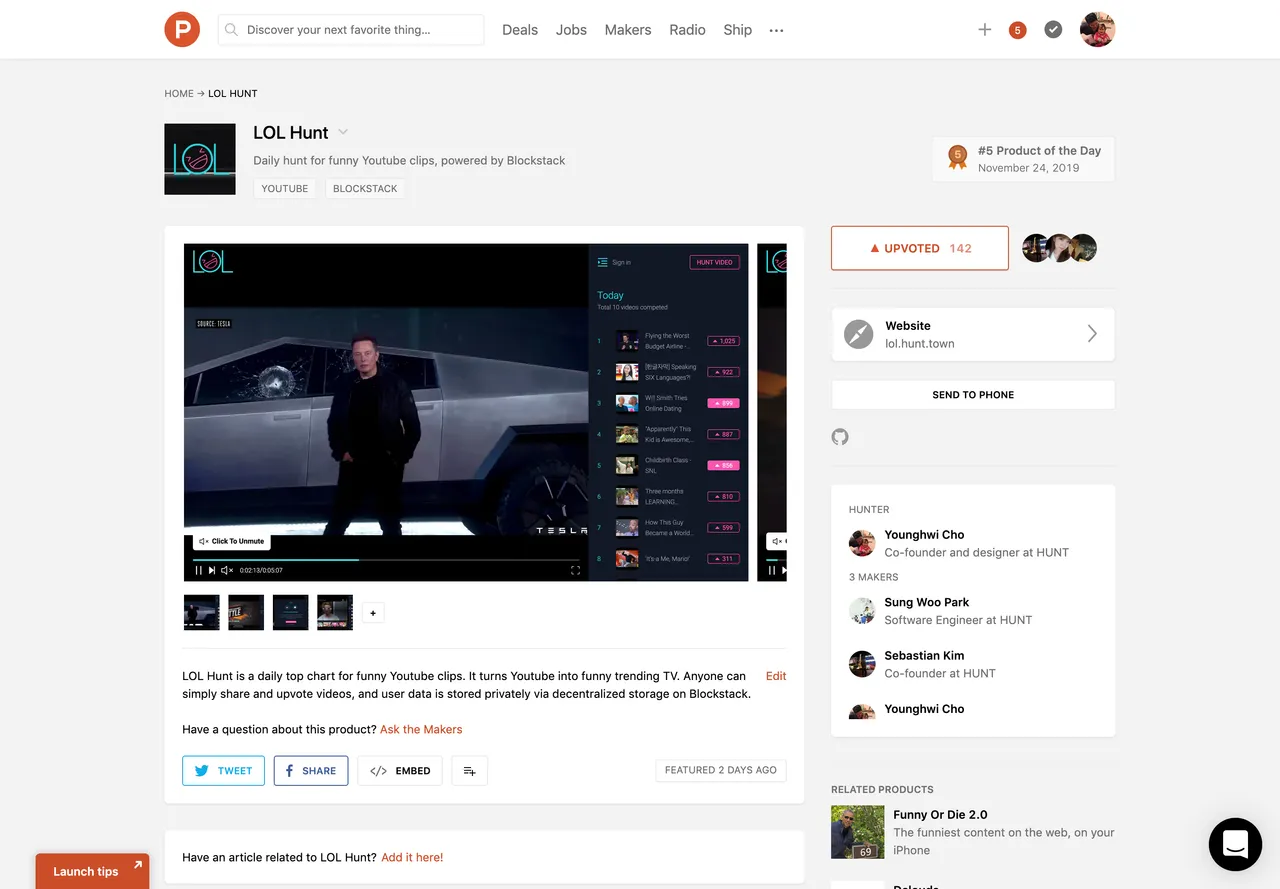The width and height of the screenshot is (1280, 889).
Task: Open notifications badge showing 5
Action: tap(1018, 30)
